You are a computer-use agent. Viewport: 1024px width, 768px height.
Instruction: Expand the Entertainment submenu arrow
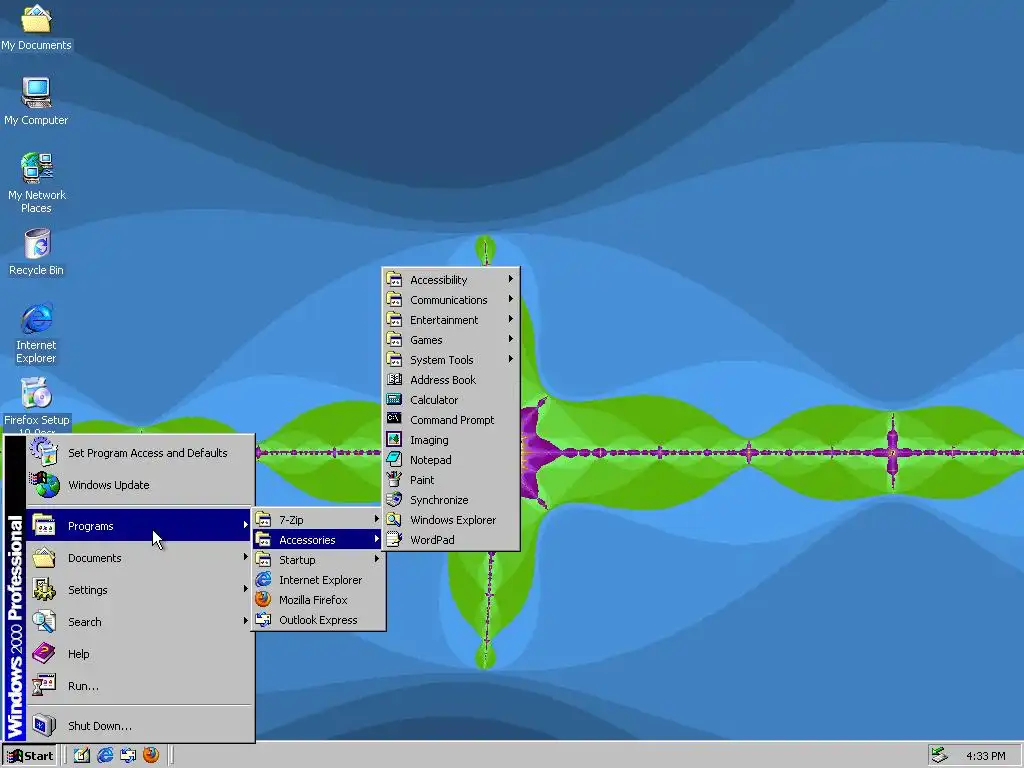click(x=511, y=319)
